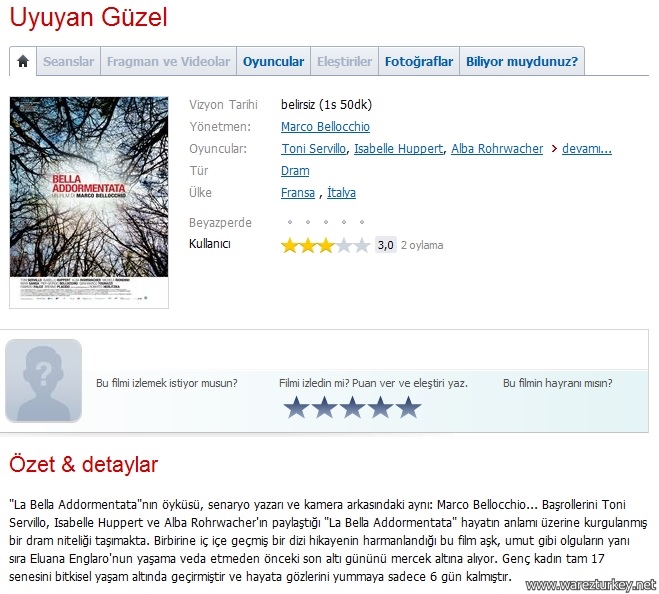
Task: Open the İtalya country link
Action: [341, 193]
